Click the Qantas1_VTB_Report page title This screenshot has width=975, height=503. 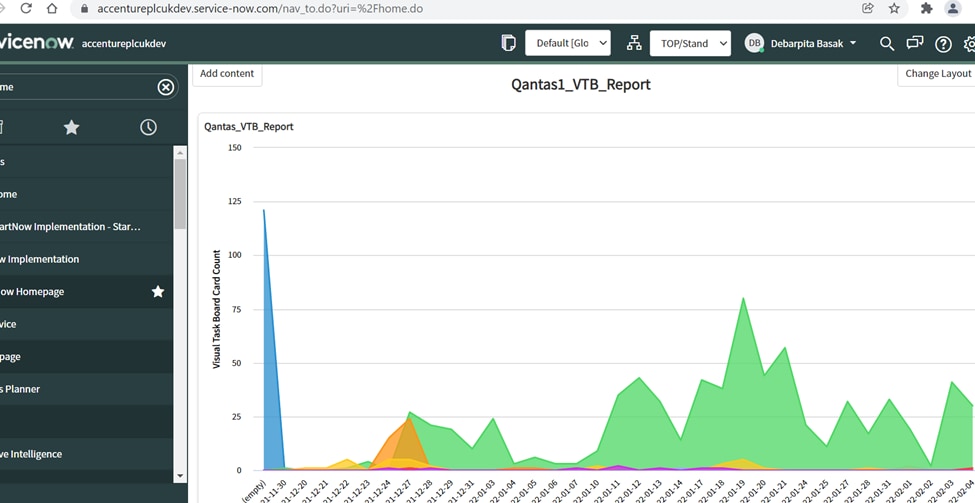point(581,85)
